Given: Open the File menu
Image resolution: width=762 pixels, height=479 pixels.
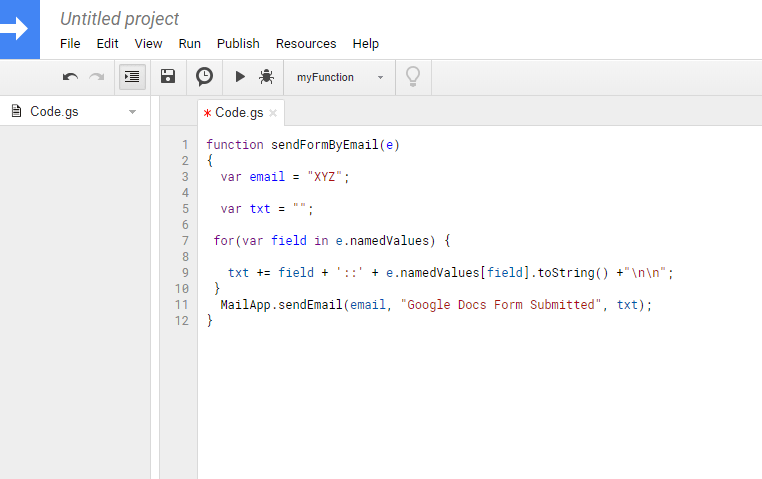Looking at the screenshot, I should click(70, 44).
